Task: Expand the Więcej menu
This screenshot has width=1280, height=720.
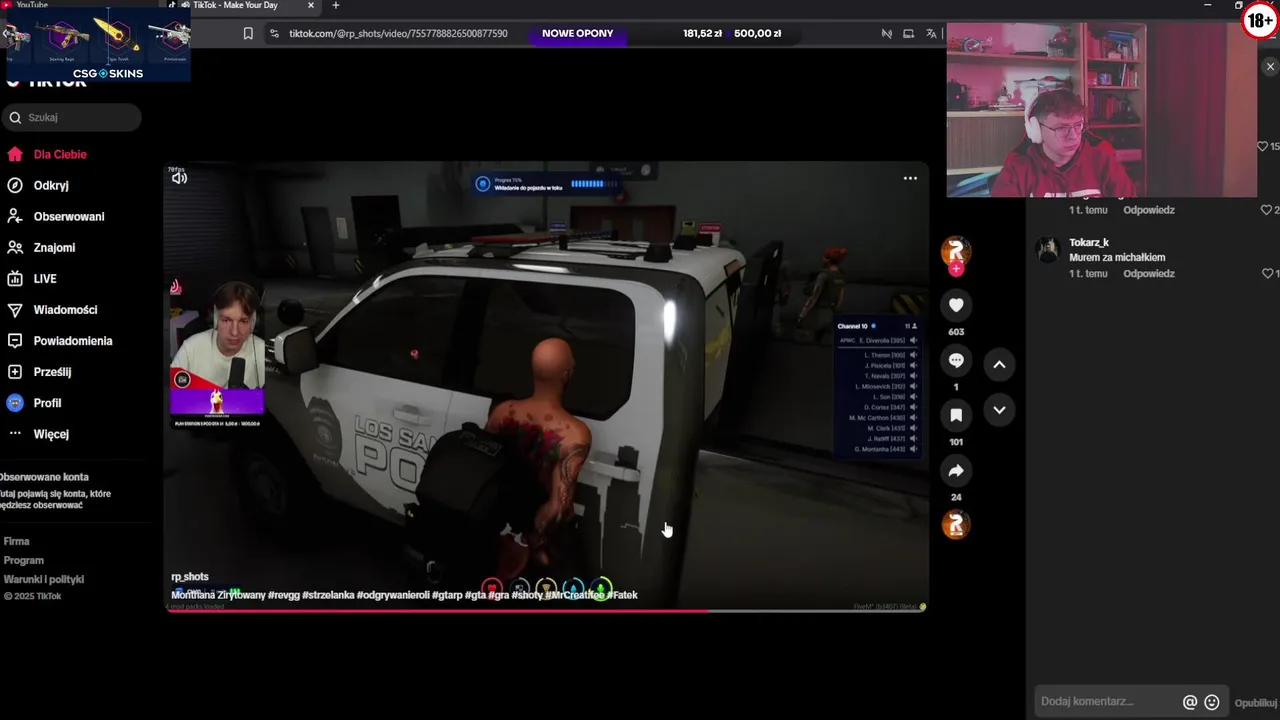Action: [x=51, y=434]
